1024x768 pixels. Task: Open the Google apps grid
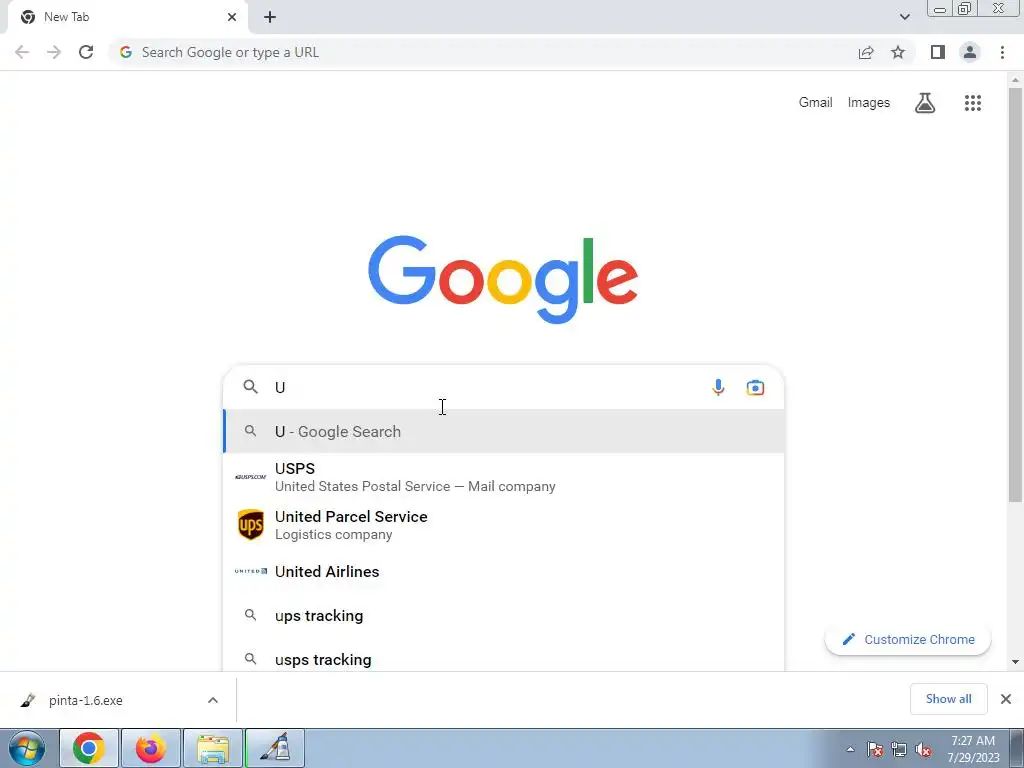pyautogui.click(x=973, y=103)
